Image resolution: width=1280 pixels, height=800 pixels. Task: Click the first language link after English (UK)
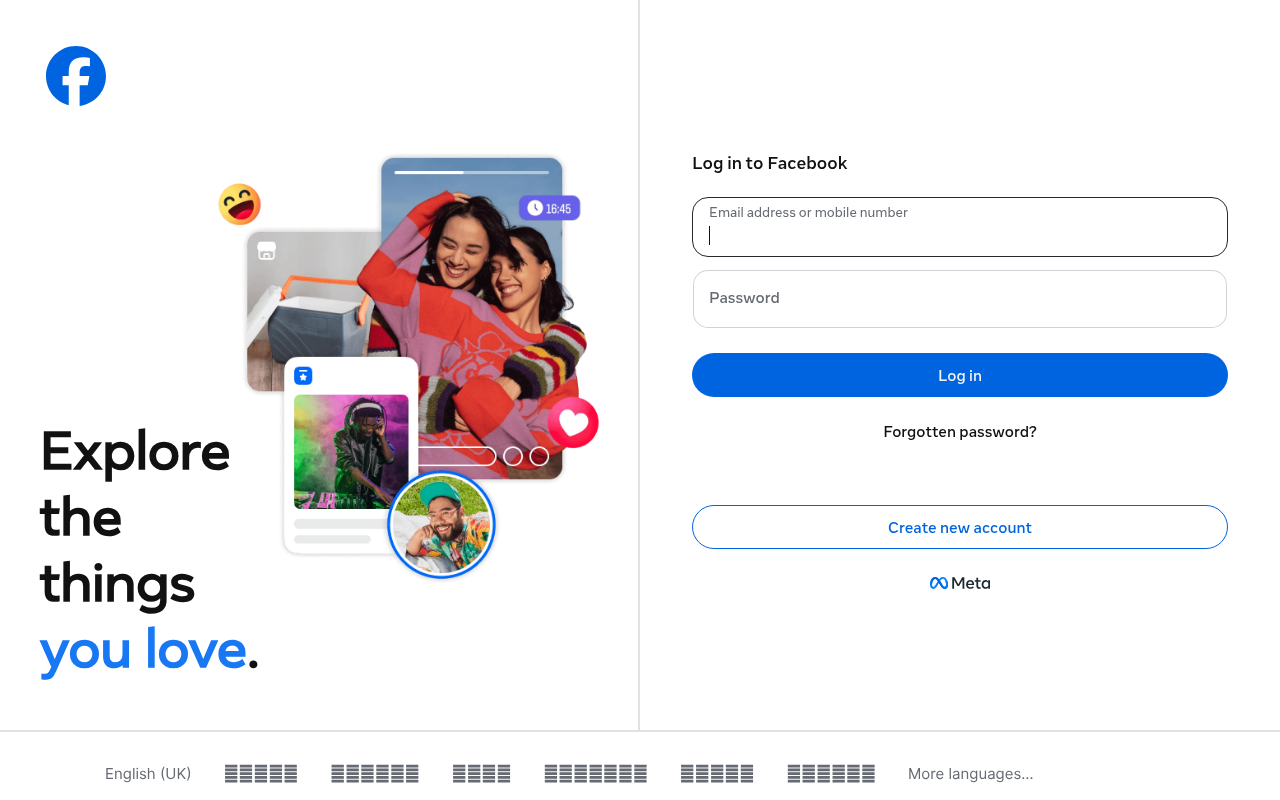coord(261,774)
